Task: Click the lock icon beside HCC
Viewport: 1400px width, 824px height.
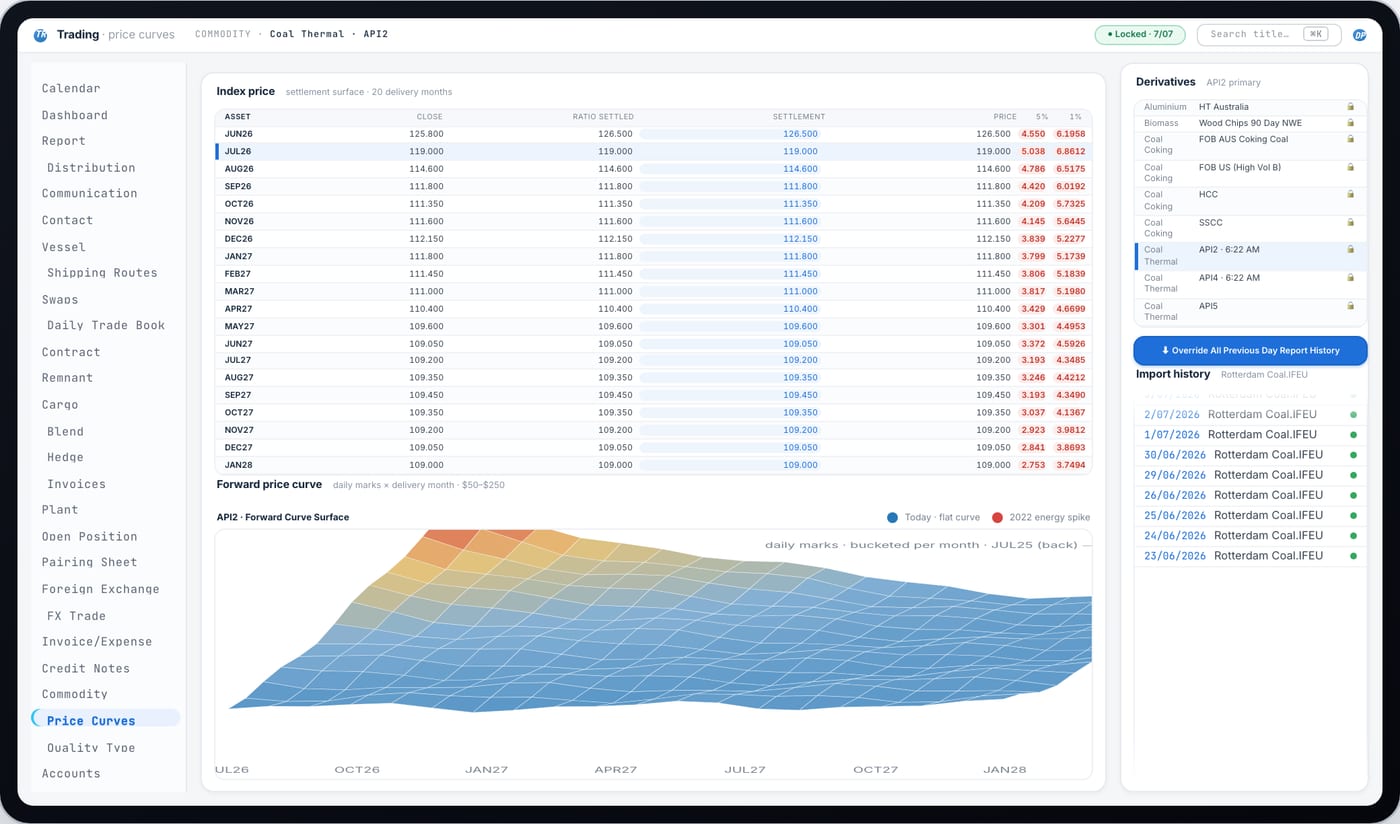Action: coord(1350,194)
